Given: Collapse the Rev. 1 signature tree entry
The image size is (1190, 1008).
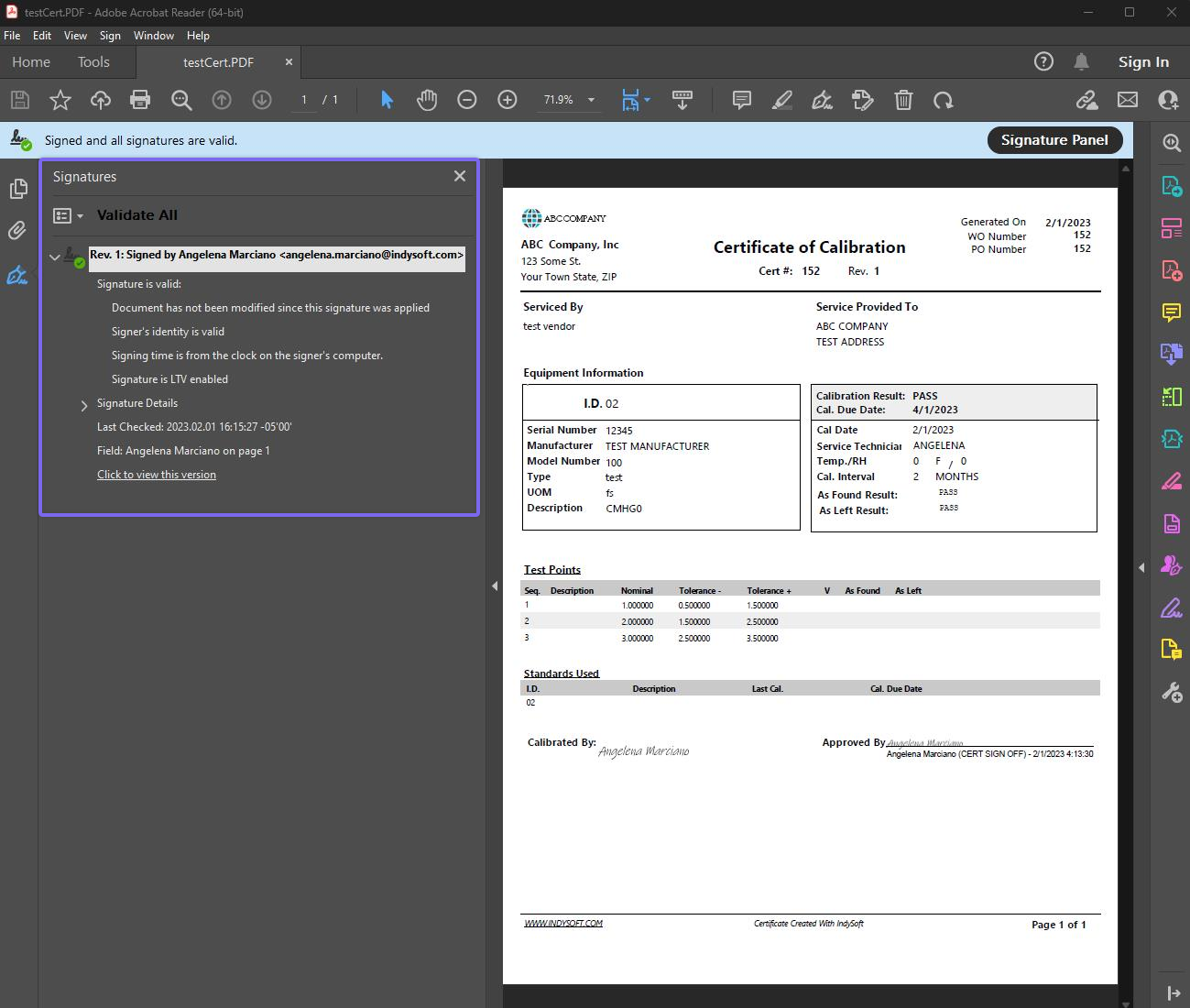Looking at the screenshot, I should pyautogui.click(x=55, y=257).
